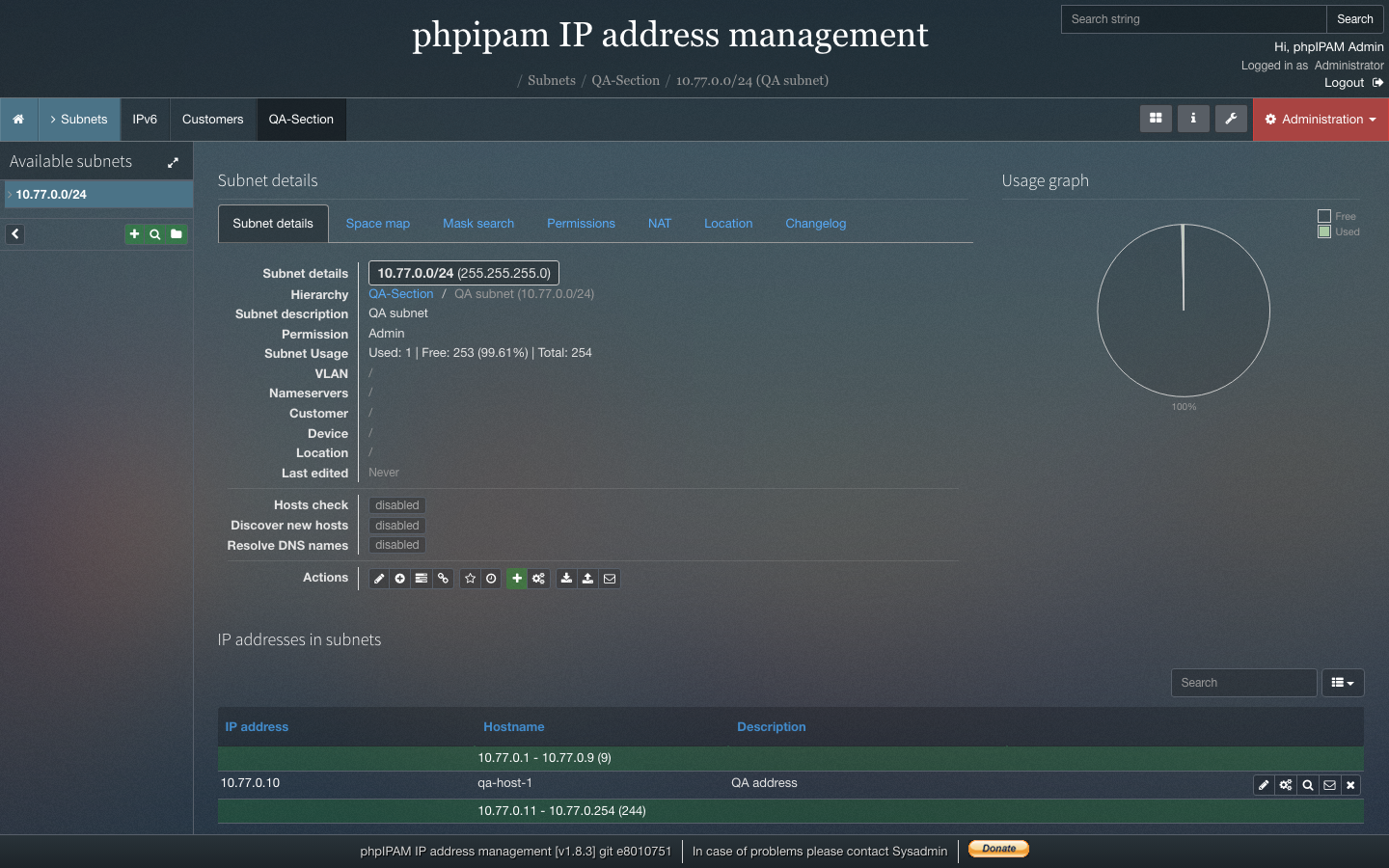Select the IPv6 section

click(x=145, y=120)
